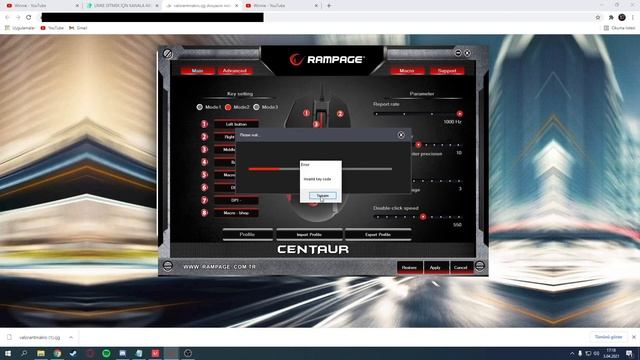This screenshot has width=640, height=360.
Task: Select Mode2 radio button
Action: [x=228, y=107]
